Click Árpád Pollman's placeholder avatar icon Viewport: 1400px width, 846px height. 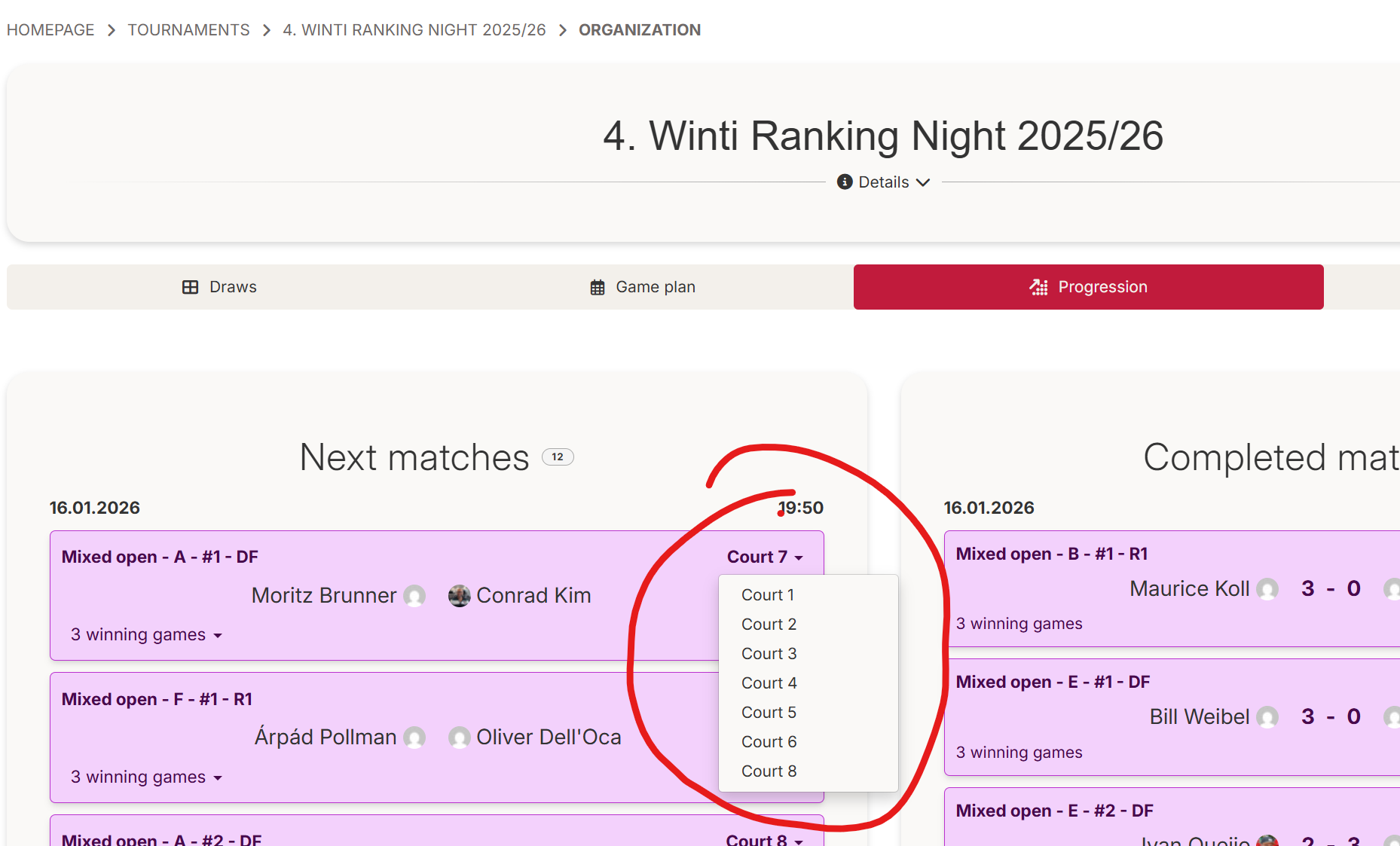(x=414, y=738)
